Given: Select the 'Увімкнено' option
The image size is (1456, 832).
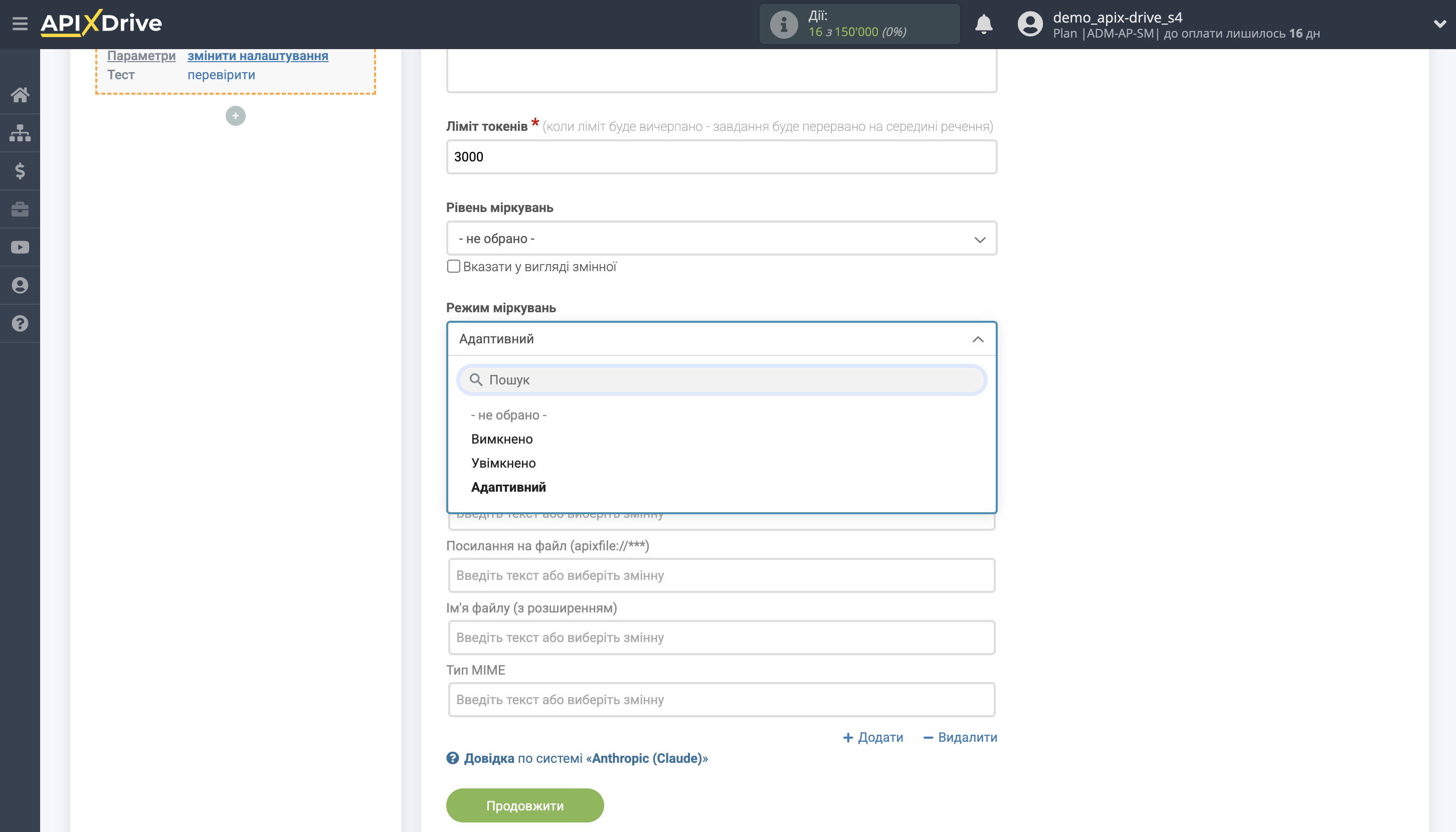Looking at the screenshot, I should pos(503,463).
